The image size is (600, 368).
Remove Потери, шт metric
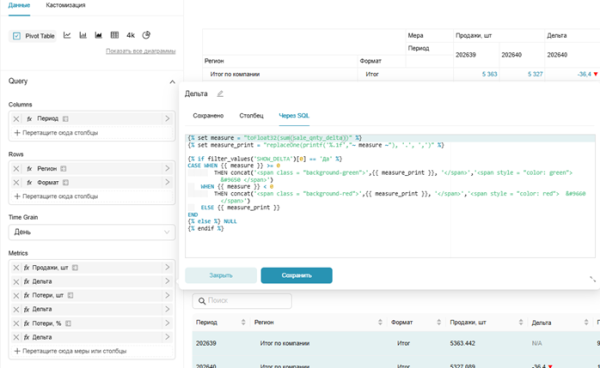tap(16, 296)
